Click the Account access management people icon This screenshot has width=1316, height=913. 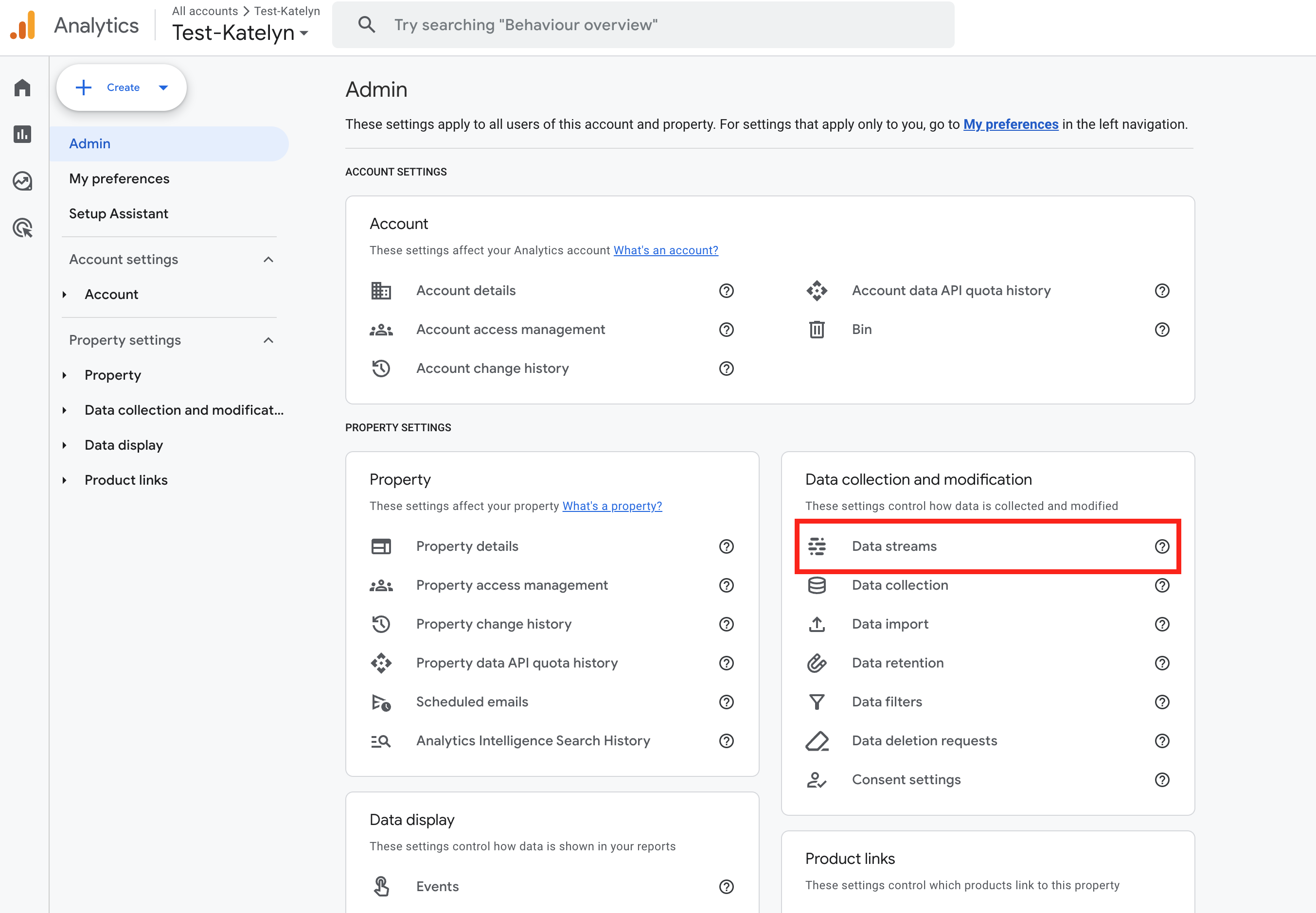[380, 330]
